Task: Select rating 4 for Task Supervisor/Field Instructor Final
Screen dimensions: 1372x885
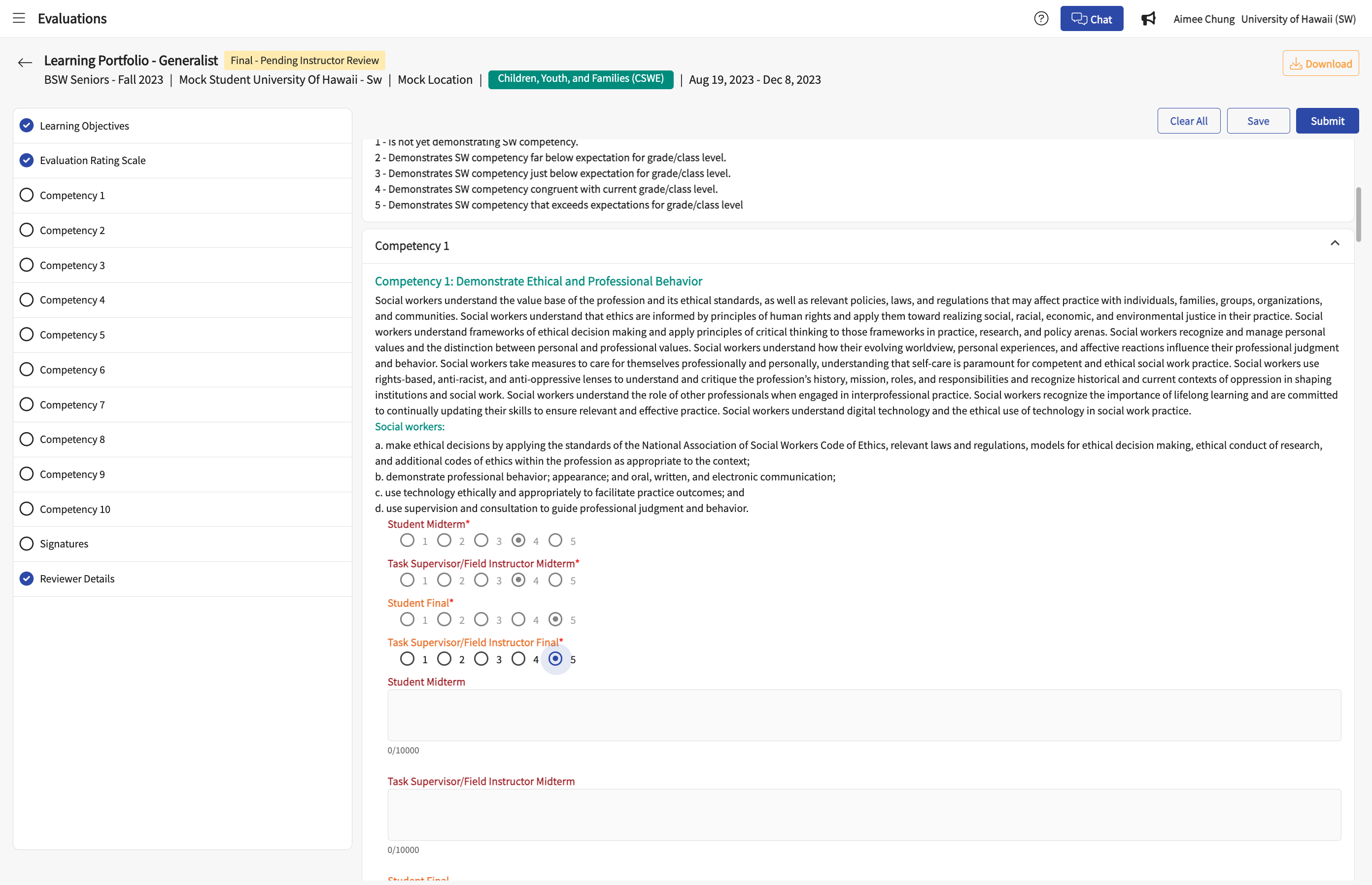Action: (518, 659)
